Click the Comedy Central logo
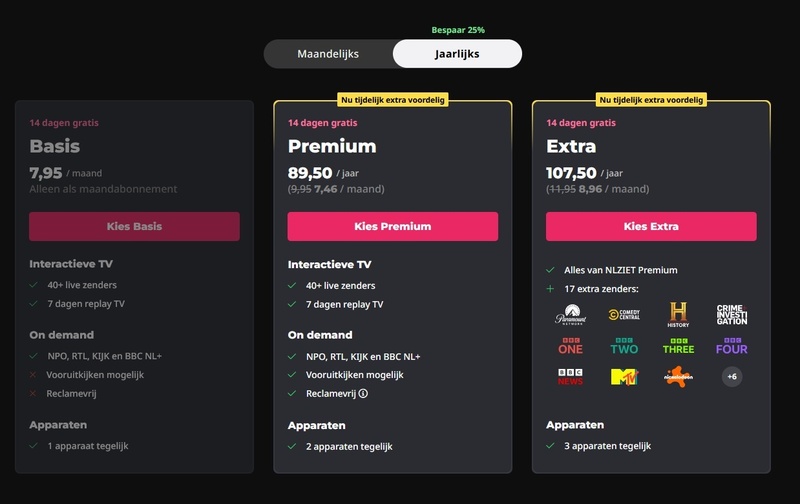This screenshot has width=800, height=504. (x=624, y=315)
